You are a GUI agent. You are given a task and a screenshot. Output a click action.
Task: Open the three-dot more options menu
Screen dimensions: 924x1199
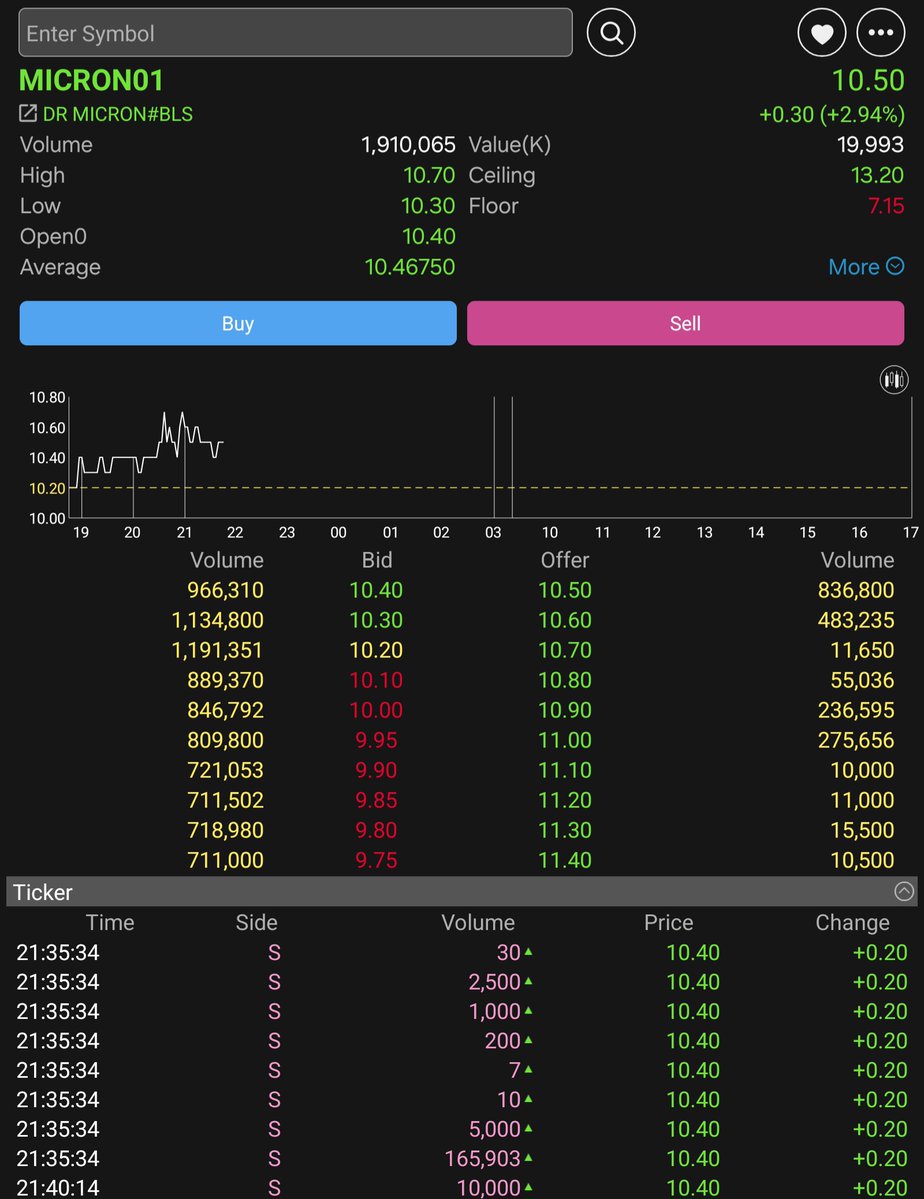[x=880, y=32]
